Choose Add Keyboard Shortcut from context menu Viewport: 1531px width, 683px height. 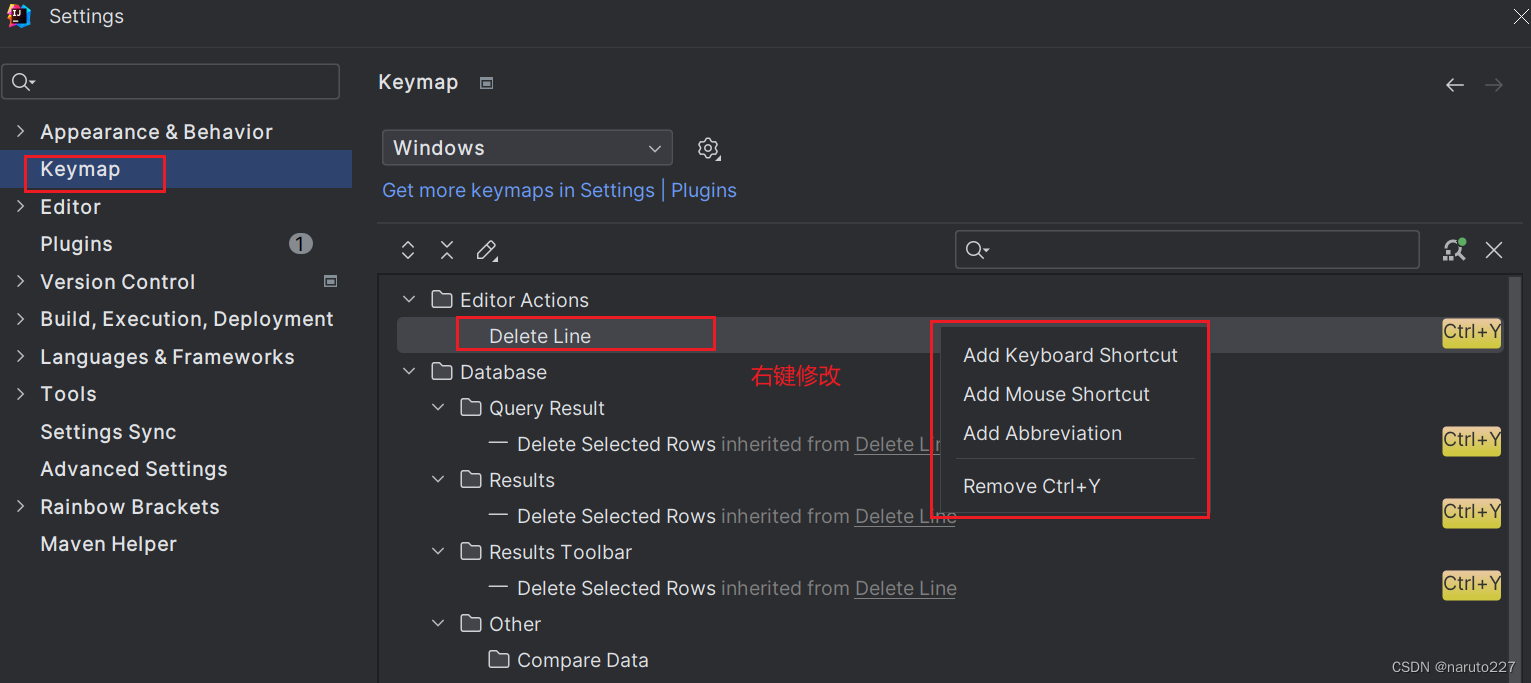click(1070, 355)
